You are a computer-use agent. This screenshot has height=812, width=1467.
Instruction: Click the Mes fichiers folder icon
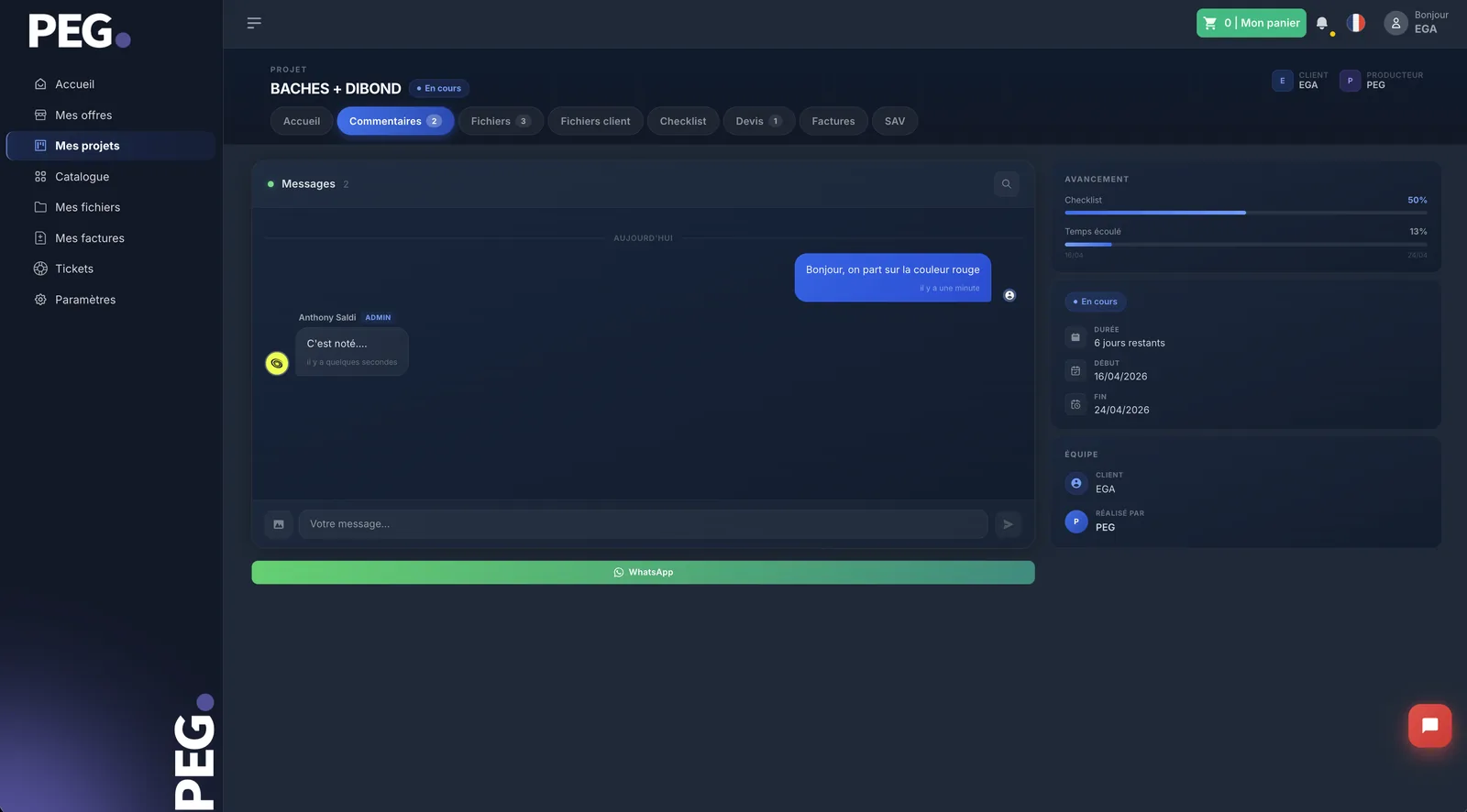click(40, 207)
